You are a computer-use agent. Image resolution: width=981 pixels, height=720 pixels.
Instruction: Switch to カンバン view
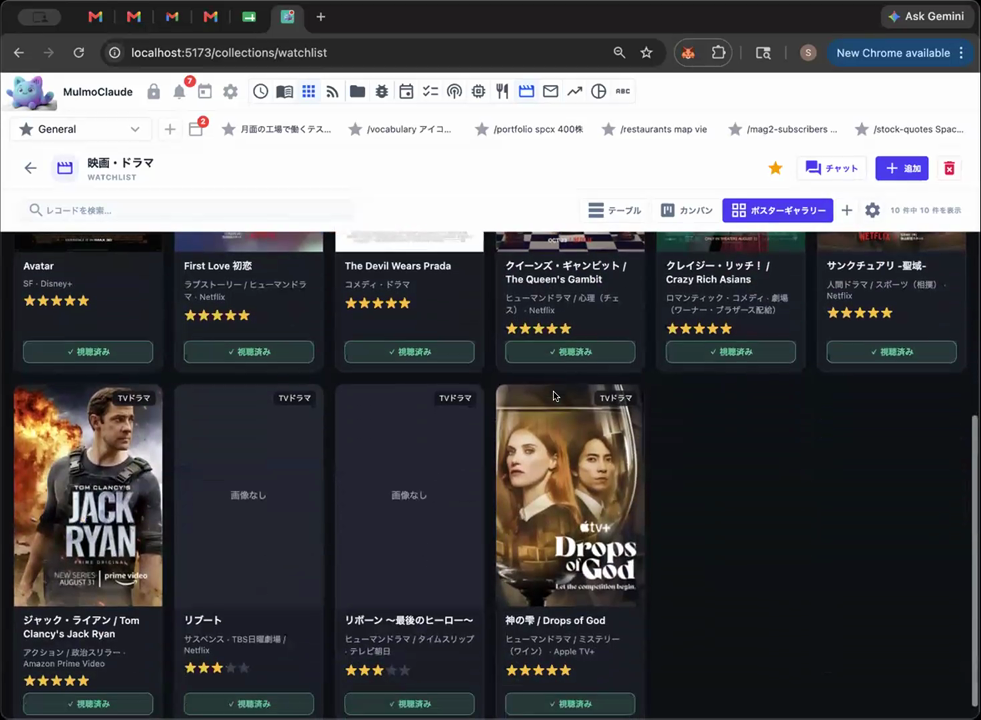687,210
